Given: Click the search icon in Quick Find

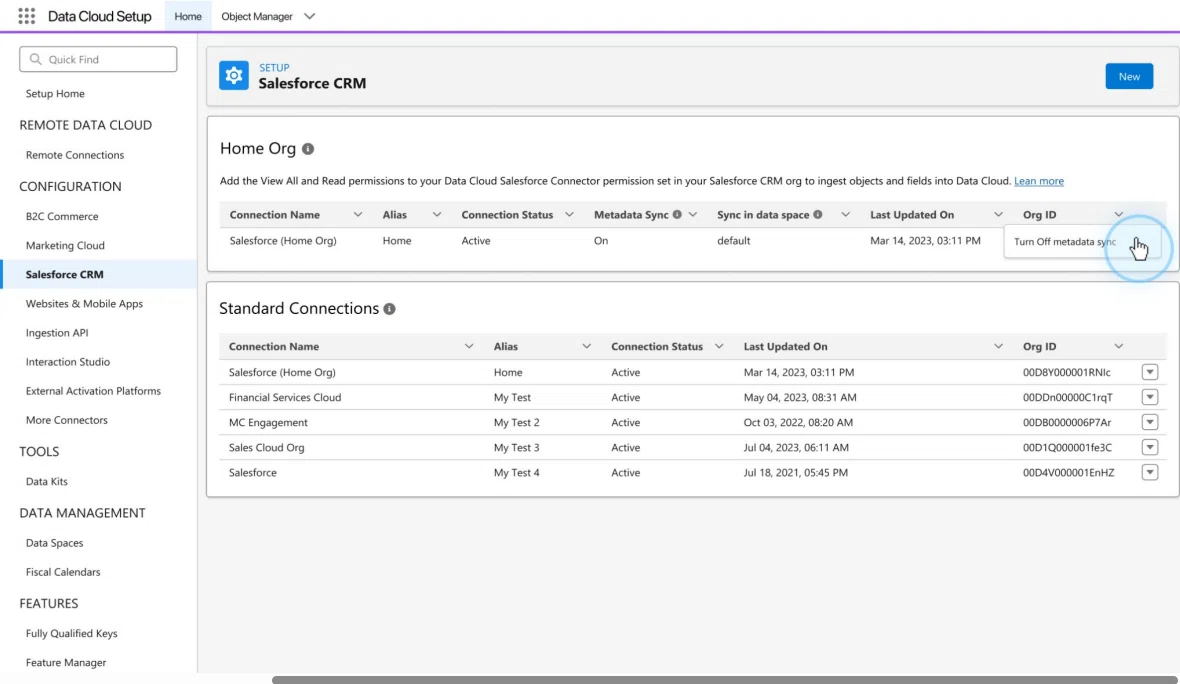Looking at the screenshot, I should (x=35, y=59).
